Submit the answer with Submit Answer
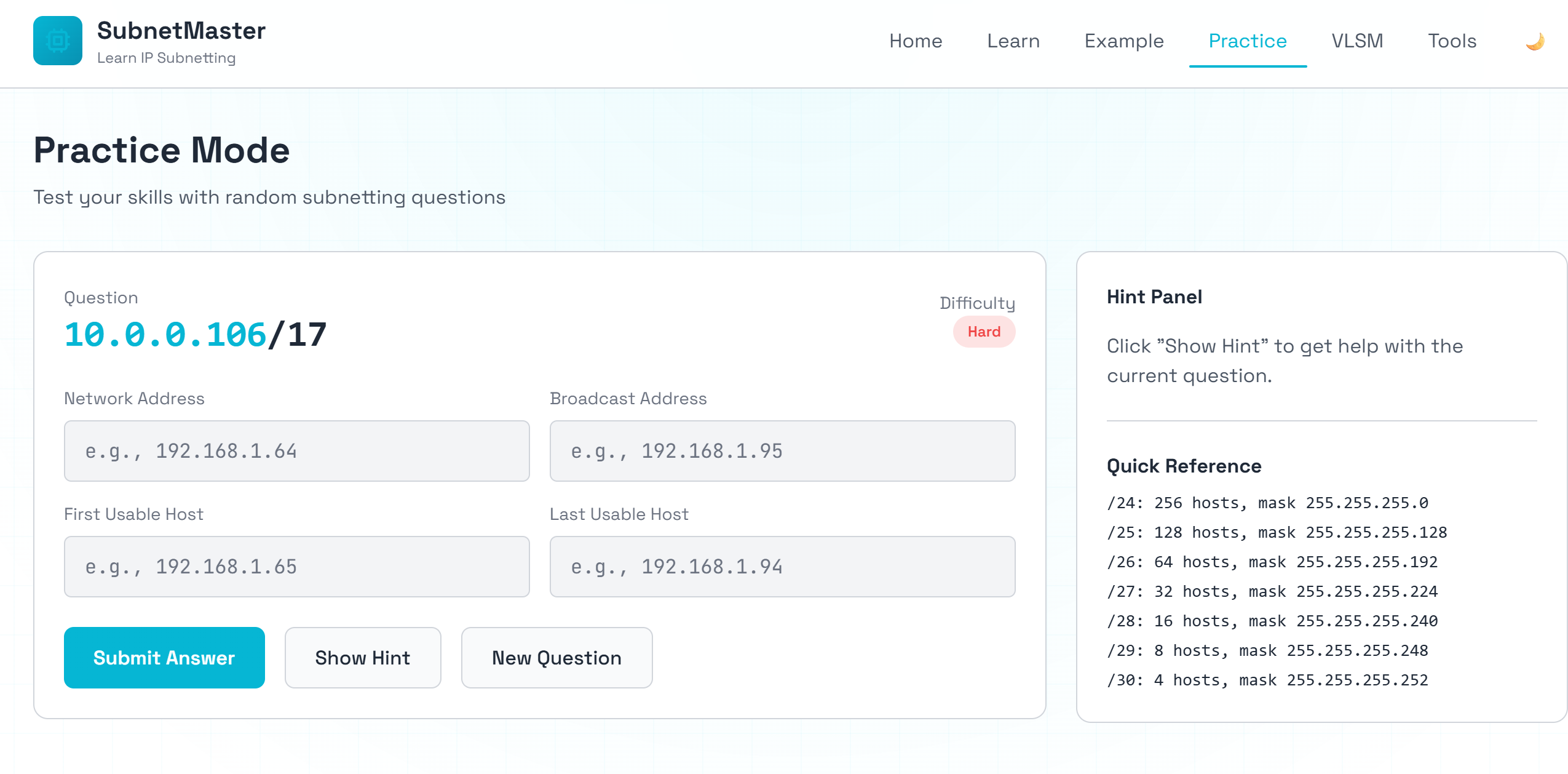 tap(164, 658)
